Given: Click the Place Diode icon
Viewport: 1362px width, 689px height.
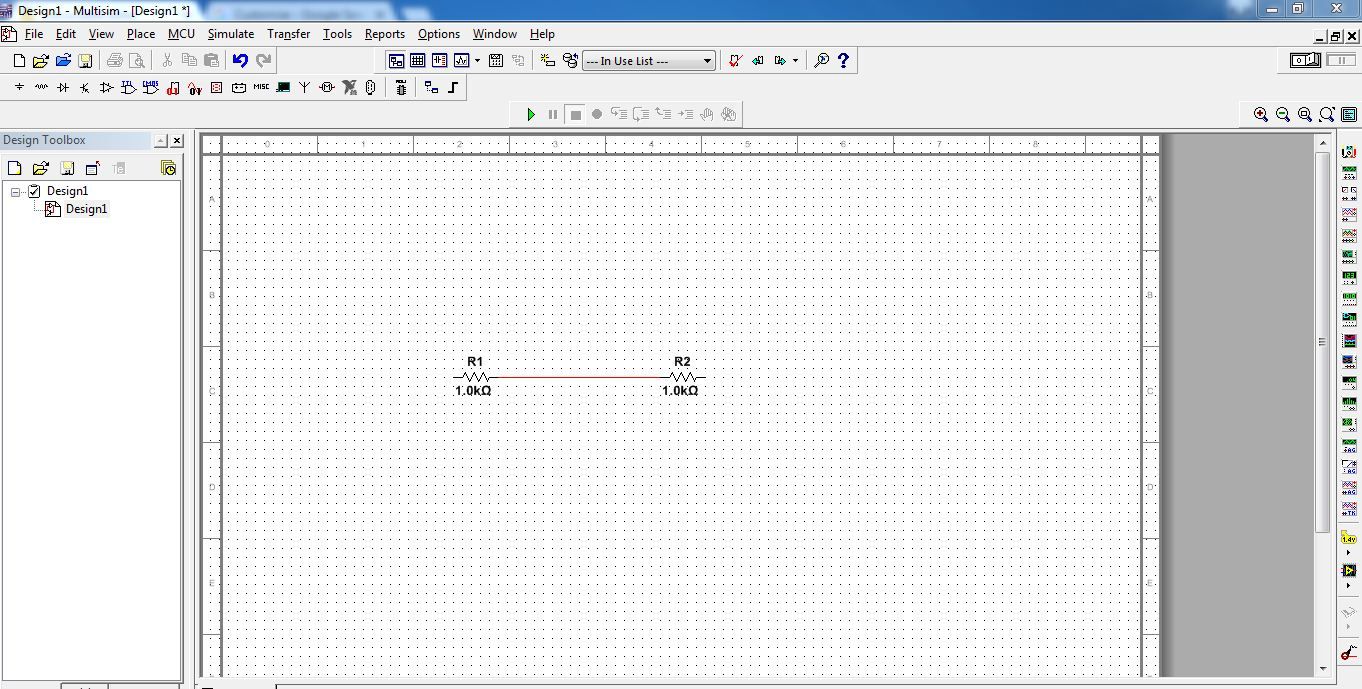Looking at the screenshot, I should coord(62,87).
